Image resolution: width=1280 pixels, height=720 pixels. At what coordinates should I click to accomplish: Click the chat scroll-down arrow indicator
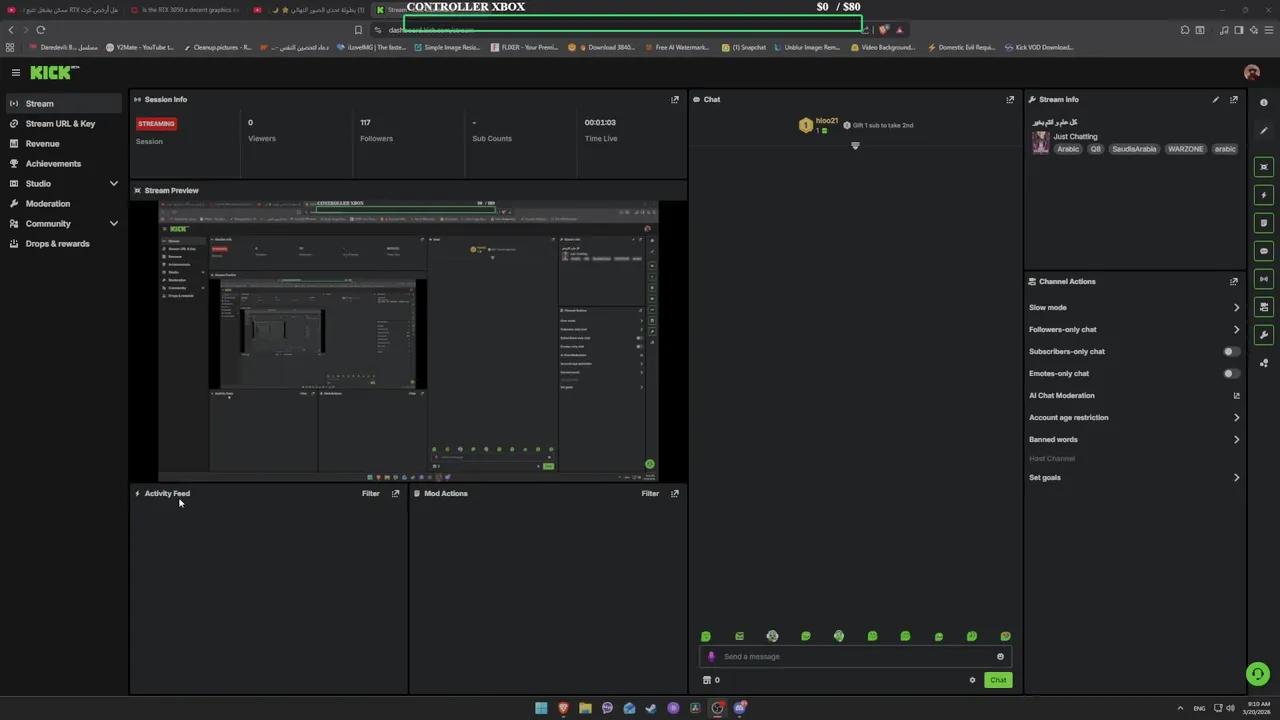(855, 146)
